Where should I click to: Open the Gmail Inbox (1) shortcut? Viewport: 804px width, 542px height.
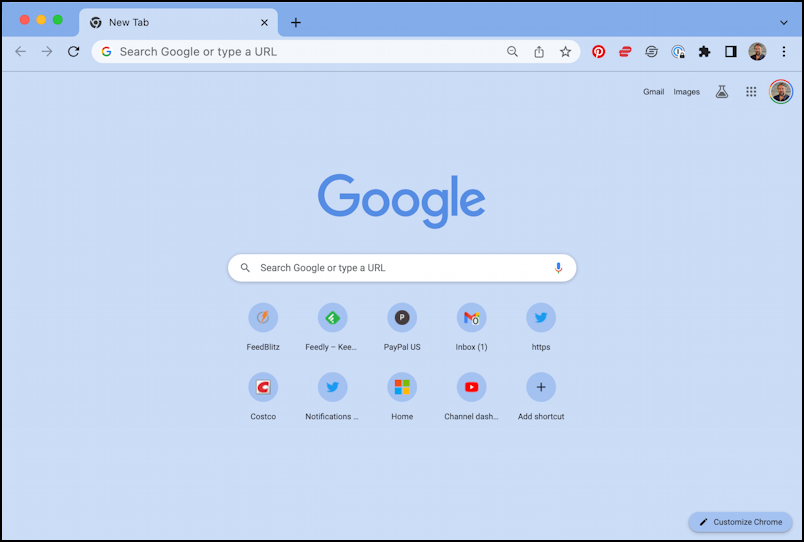[471, 326]
